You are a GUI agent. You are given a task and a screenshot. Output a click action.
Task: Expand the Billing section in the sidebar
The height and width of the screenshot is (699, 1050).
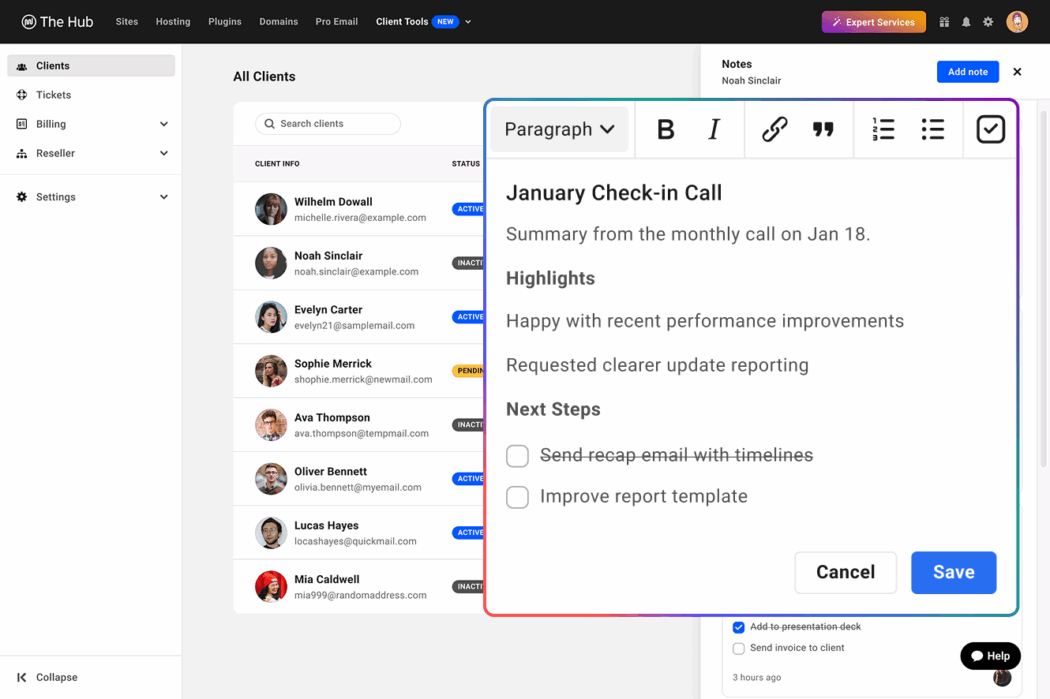[x=90, y=124]
